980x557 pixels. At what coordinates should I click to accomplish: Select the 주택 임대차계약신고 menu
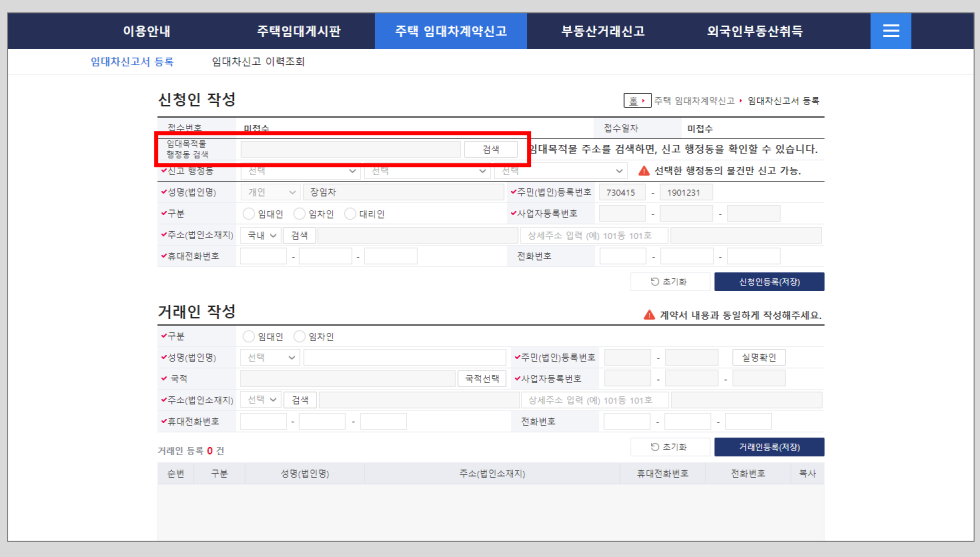(x=451, y=31)
